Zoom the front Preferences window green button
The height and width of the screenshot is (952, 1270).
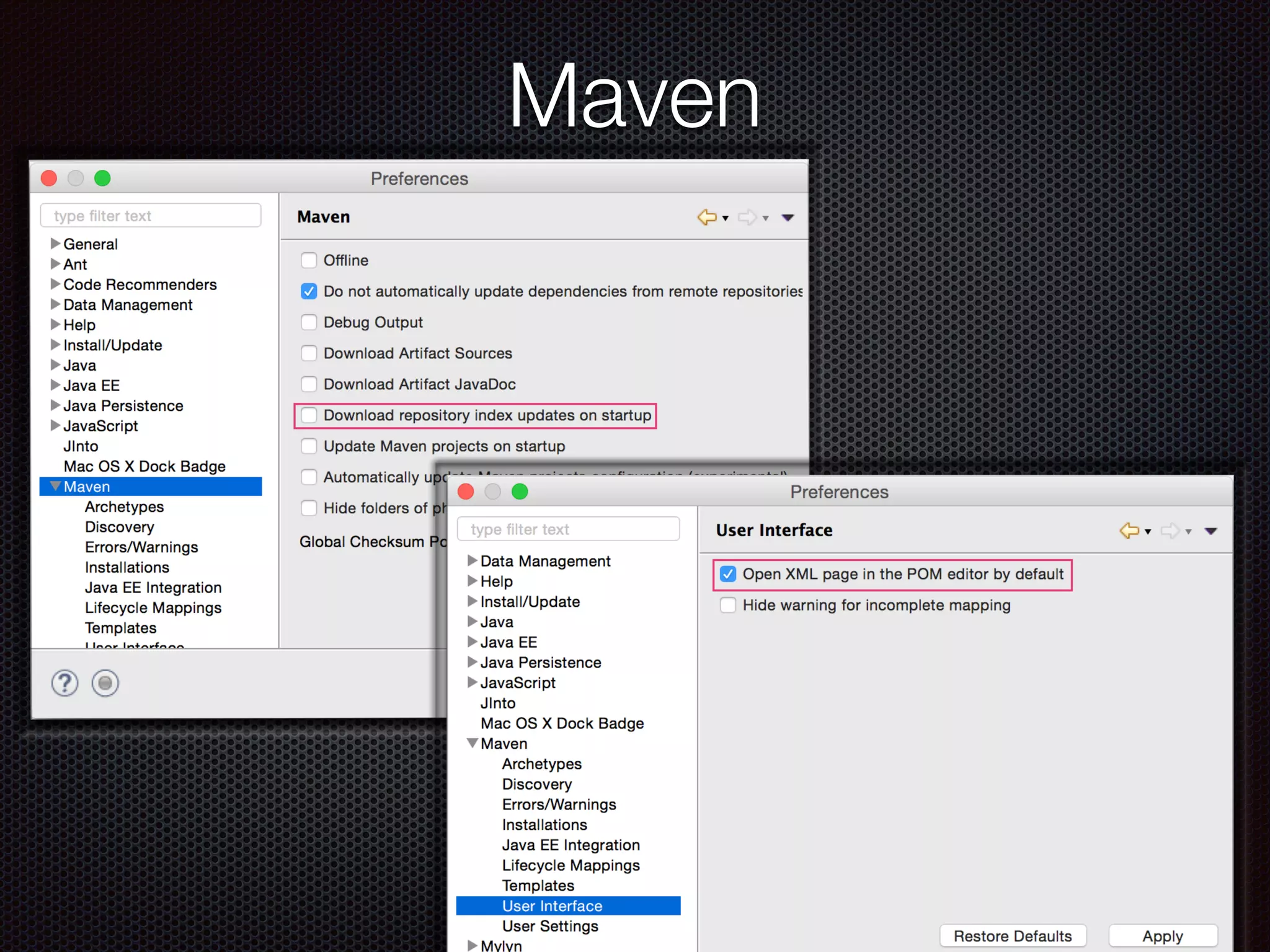[x=520, y=492]
